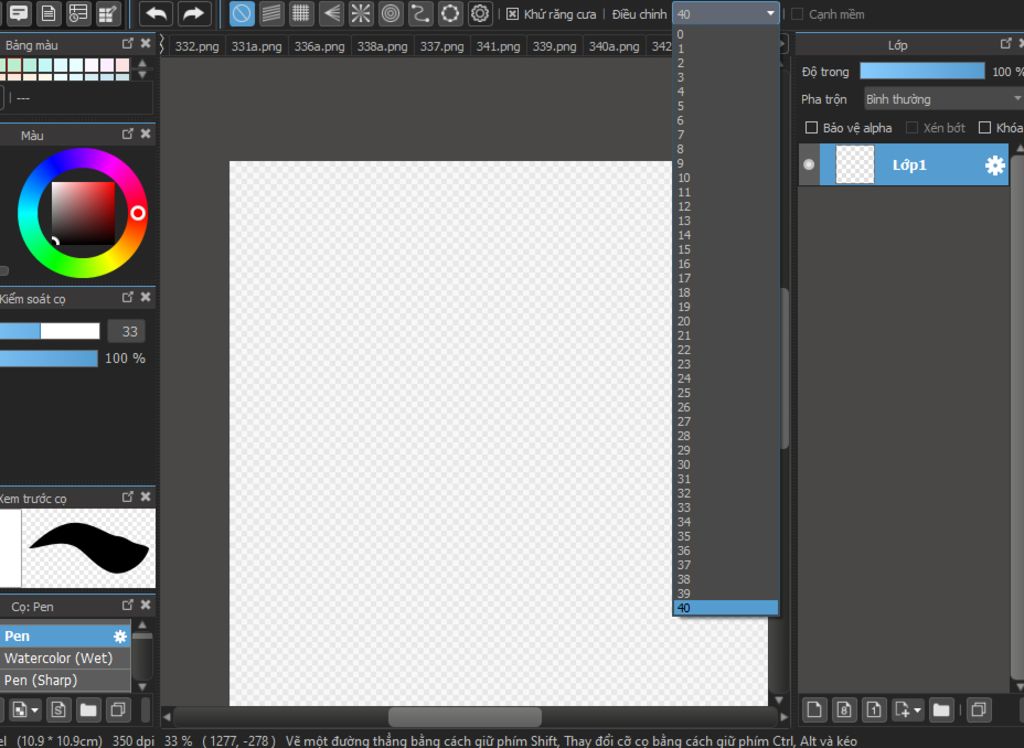Select the Pen brush

[x=65, y=636]
